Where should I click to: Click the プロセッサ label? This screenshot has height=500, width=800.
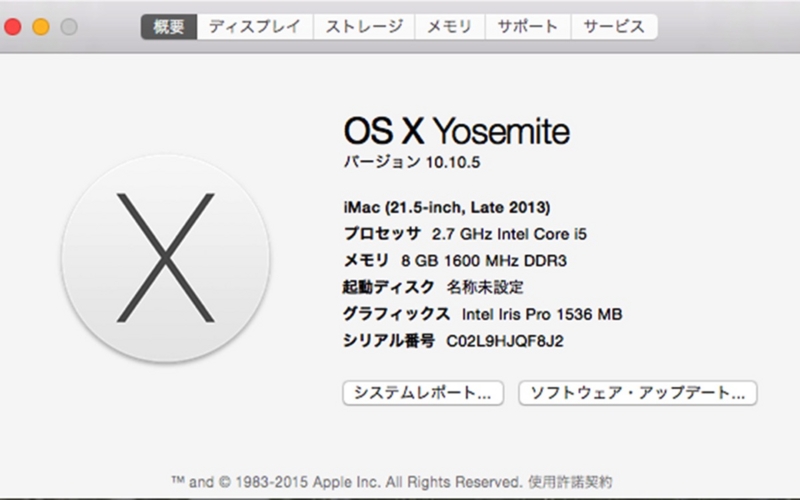point(383,234)
